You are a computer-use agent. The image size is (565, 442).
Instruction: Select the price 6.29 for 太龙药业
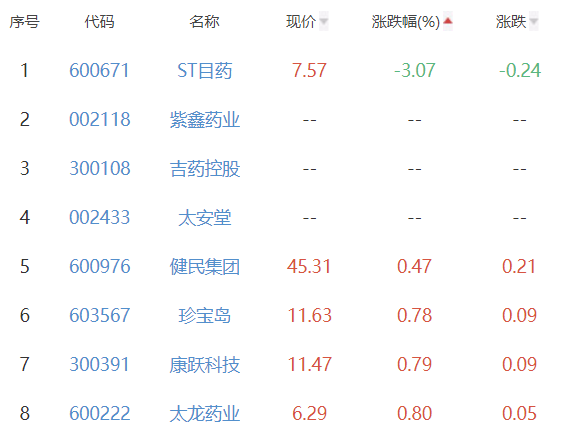[x=309, y=413]
